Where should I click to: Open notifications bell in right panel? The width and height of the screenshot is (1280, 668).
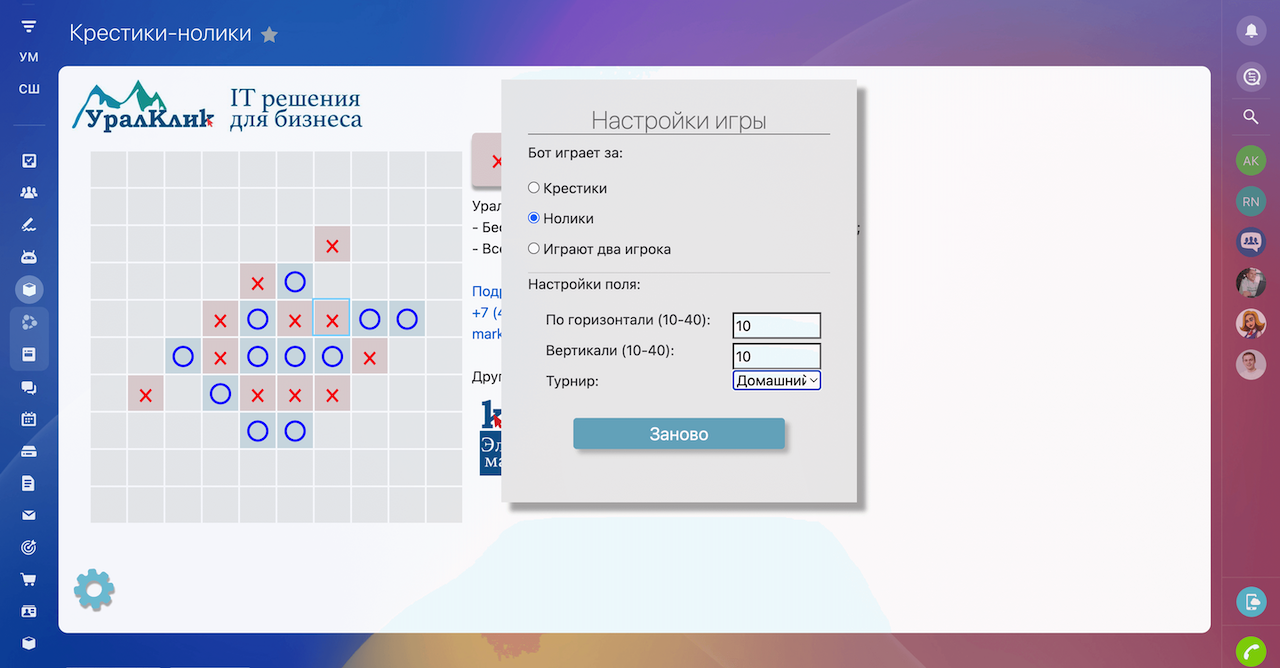click(x=1250, y=30)
